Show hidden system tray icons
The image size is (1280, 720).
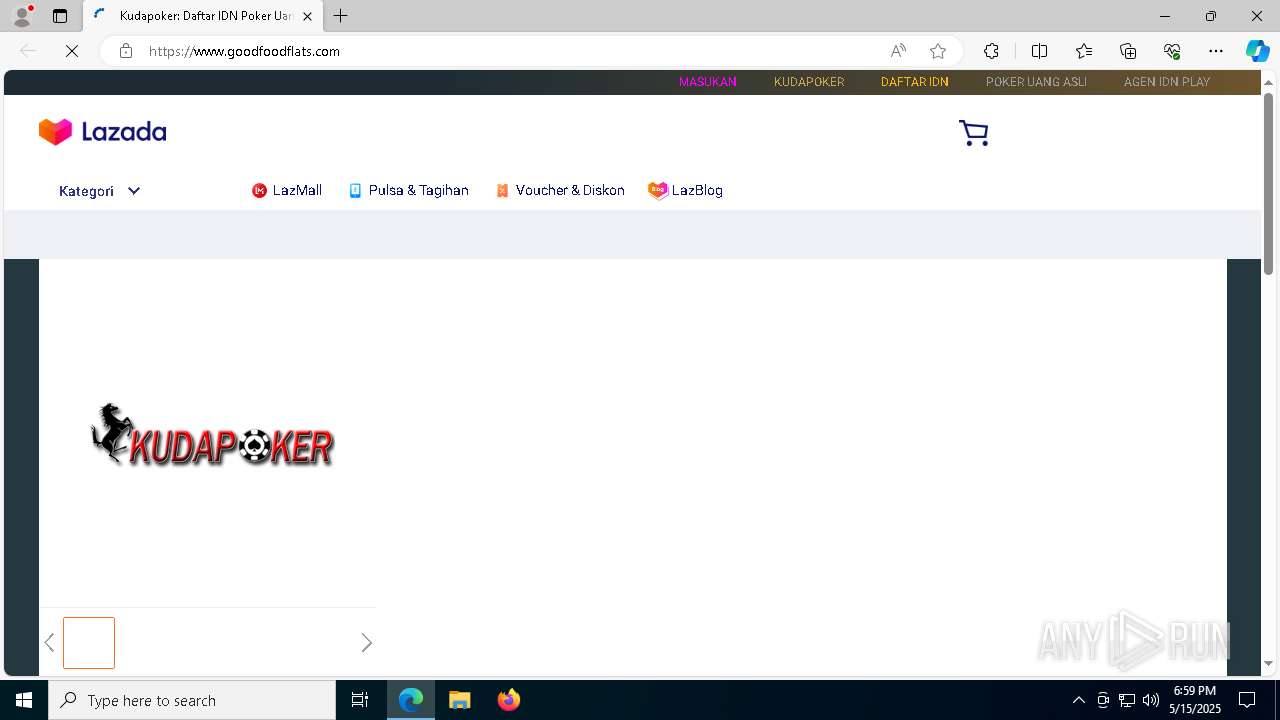click(1078, 700)
